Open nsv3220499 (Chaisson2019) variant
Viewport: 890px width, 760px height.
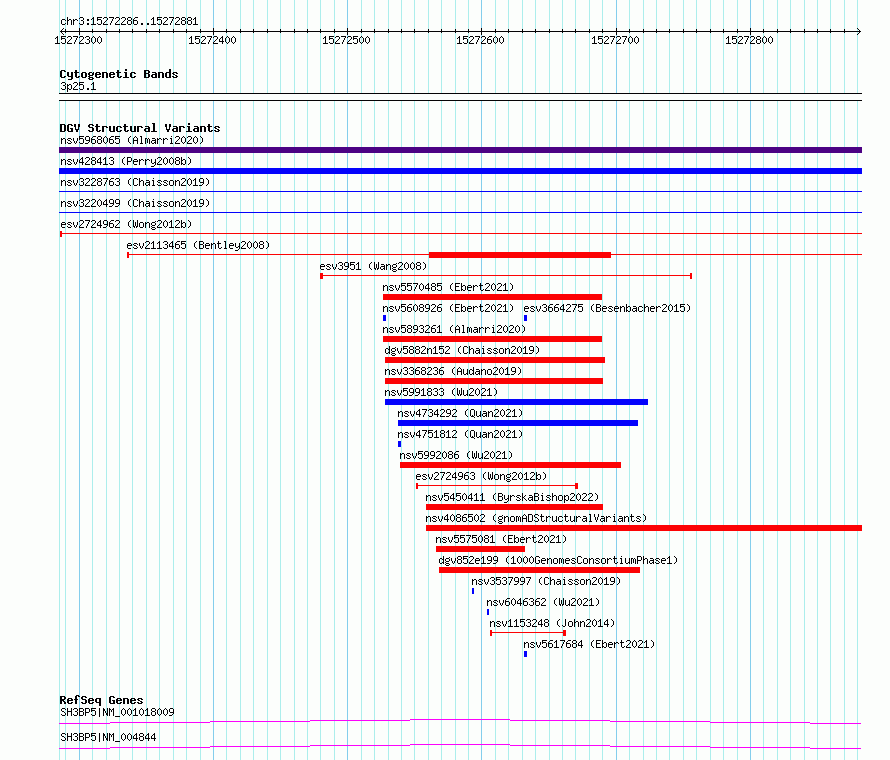(x=135, y=203)
